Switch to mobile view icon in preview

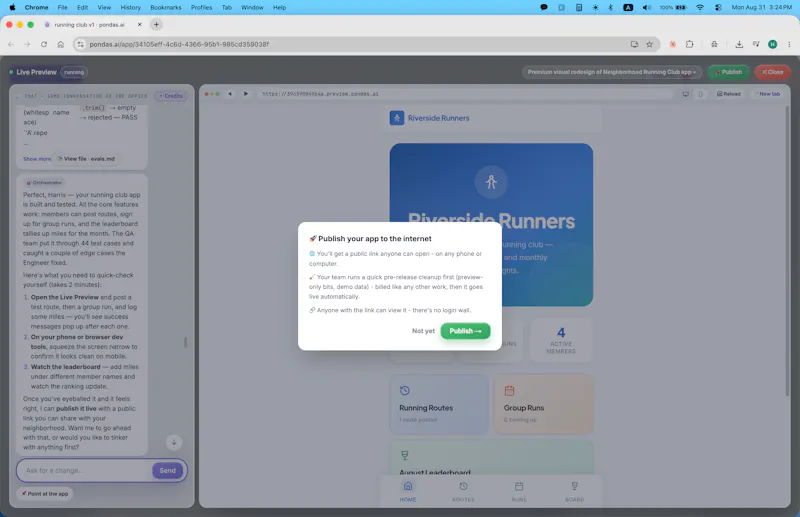[701, 94]
